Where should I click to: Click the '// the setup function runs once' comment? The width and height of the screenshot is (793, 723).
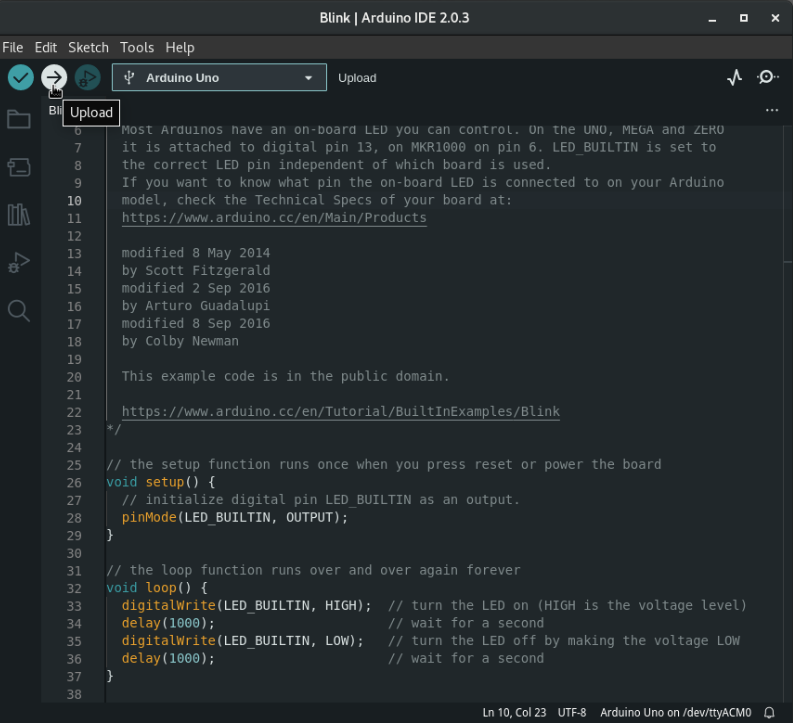[384, 465]
